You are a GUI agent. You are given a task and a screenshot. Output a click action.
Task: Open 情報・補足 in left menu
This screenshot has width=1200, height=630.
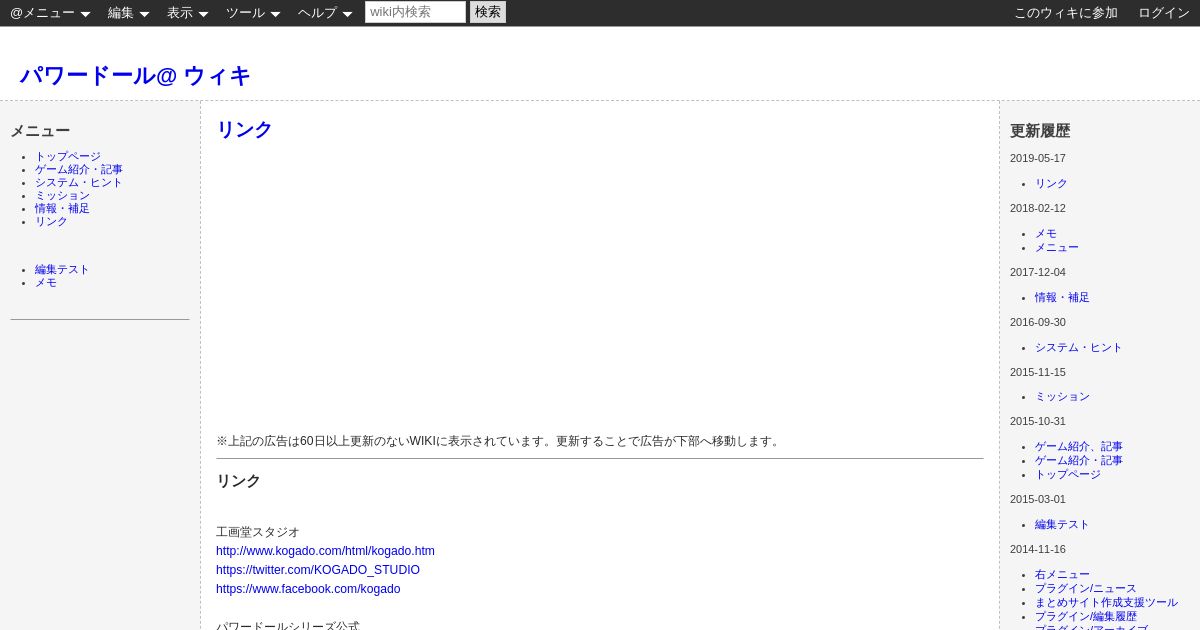point(62,209)
